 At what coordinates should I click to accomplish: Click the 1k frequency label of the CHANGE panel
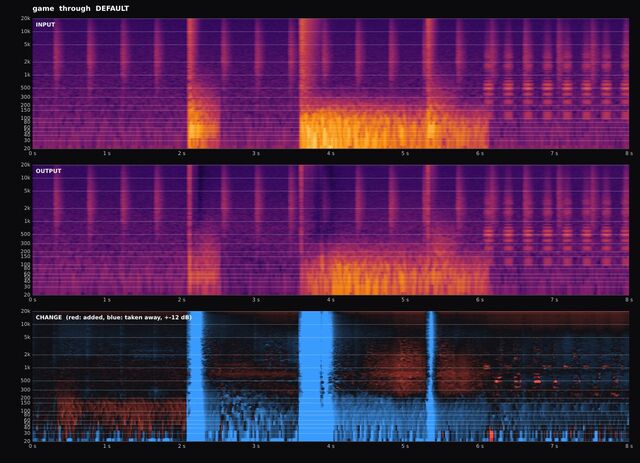27,367
